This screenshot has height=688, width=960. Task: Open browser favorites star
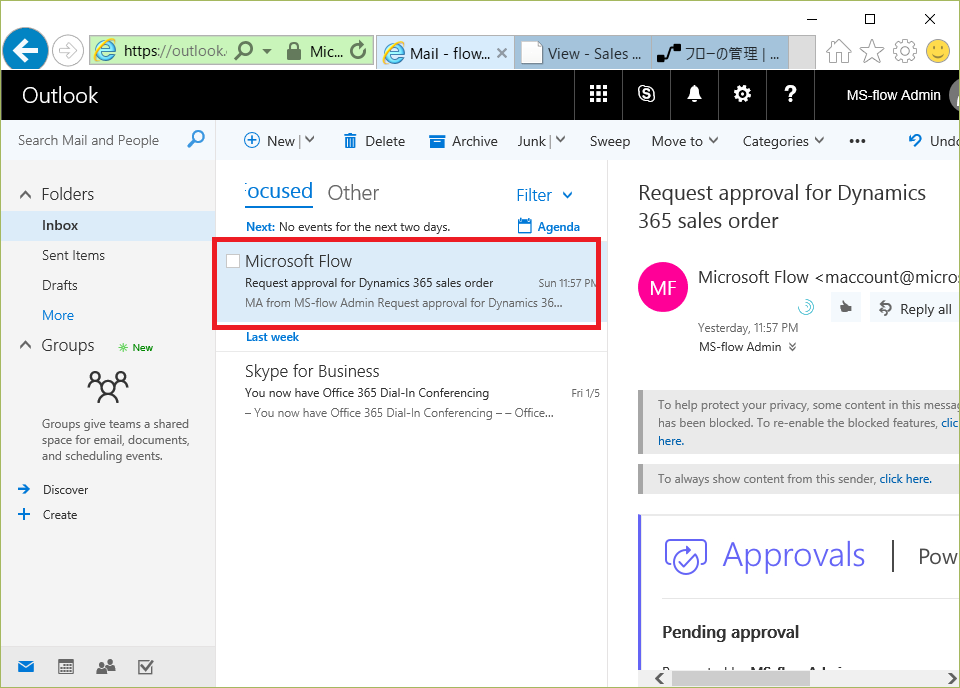click(871, 51)
